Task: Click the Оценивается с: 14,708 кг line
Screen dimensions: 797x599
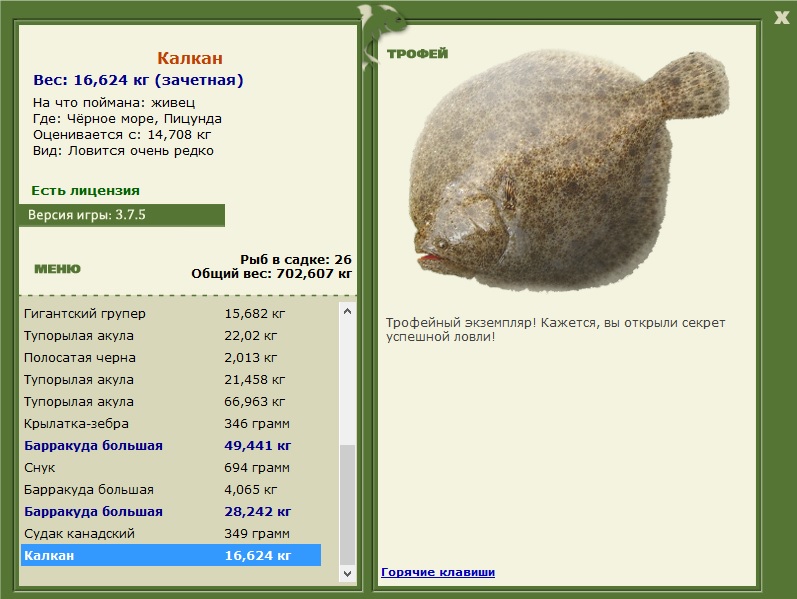Action: (x=122, y=135)
